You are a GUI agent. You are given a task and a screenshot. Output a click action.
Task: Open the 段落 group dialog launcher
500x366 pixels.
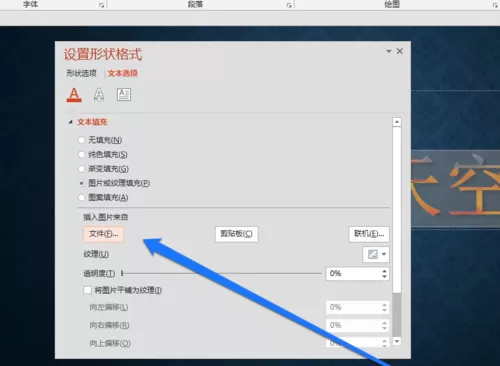coord(289,5)
